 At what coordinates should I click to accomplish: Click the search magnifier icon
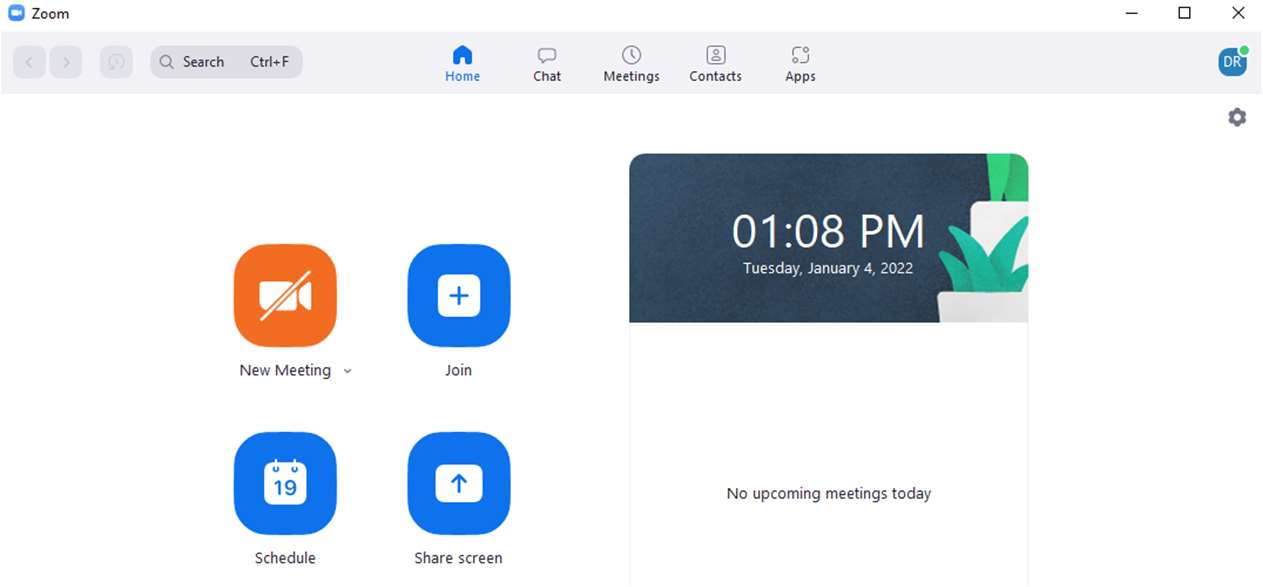167,62
